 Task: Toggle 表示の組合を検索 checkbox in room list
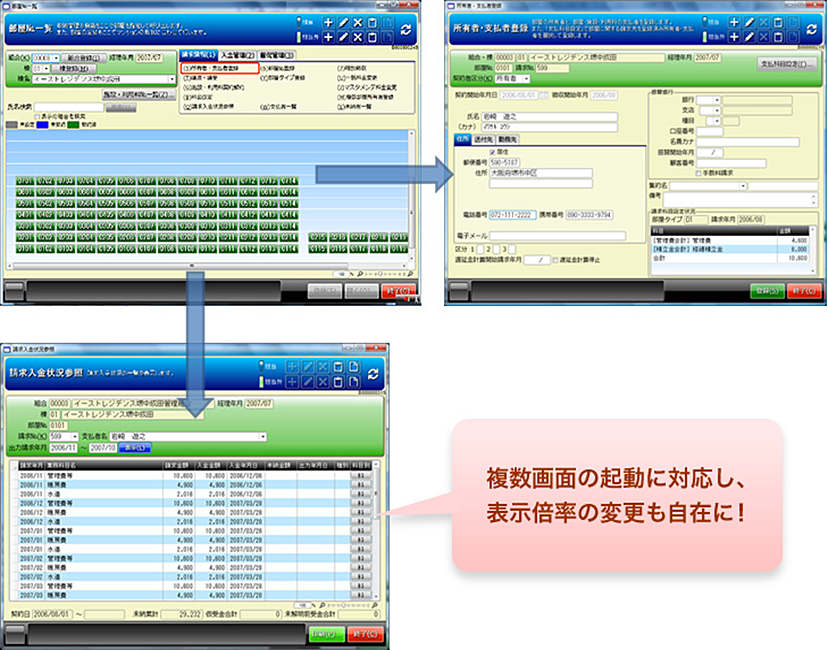(37, 117)
